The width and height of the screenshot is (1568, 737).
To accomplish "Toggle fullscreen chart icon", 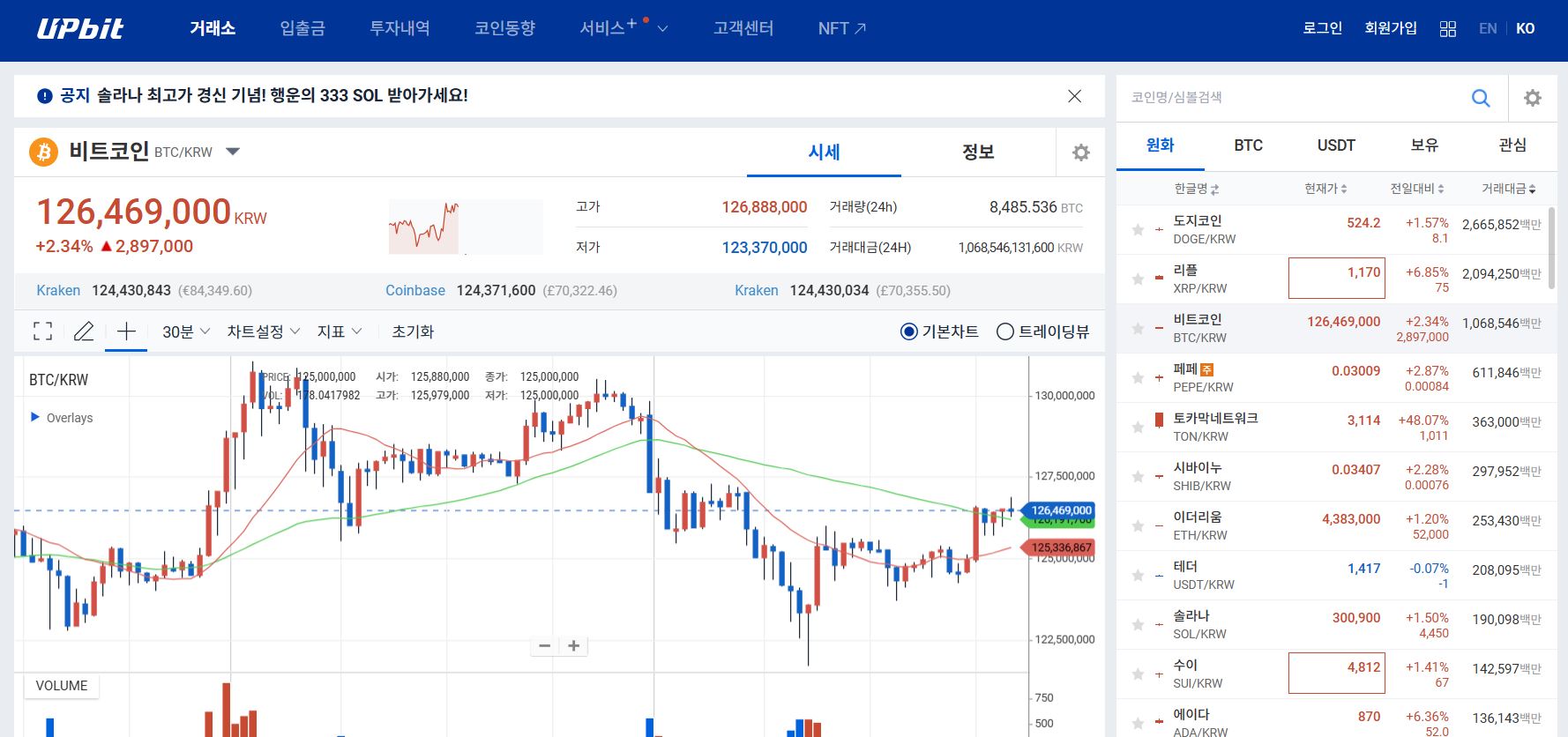I will [42, 331].
